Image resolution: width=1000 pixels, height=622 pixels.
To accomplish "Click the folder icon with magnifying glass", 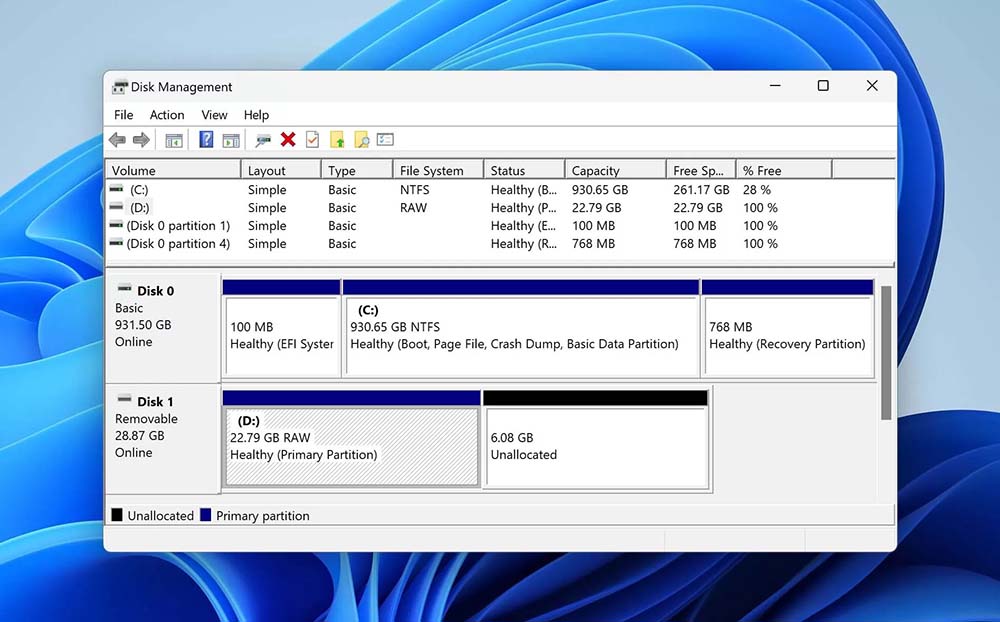I will [361, 140].
